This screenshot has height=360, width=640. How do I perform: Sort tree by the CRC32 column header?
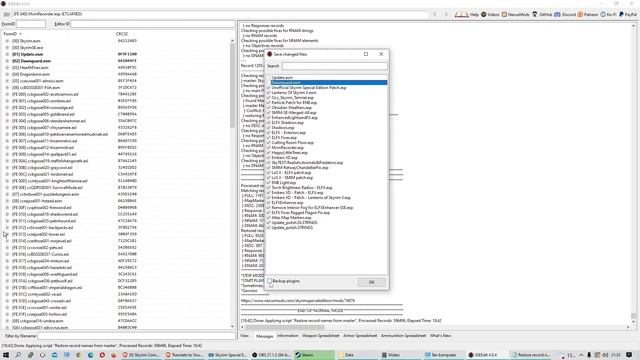tap(122, 34)
